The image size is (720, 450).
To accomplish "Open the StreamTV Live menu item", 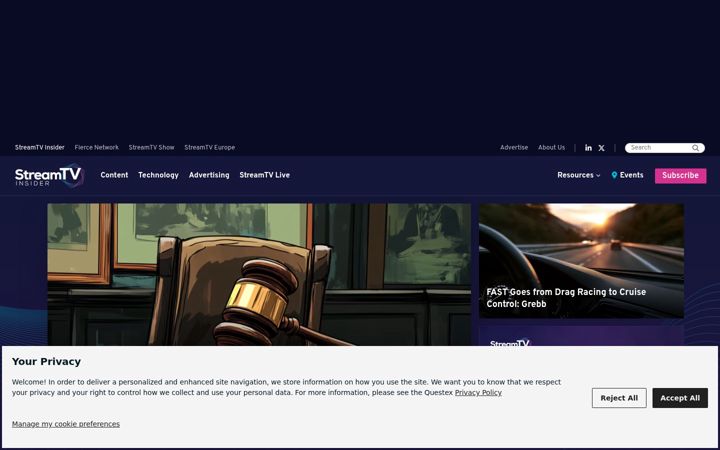I will [x=264, y=175].
